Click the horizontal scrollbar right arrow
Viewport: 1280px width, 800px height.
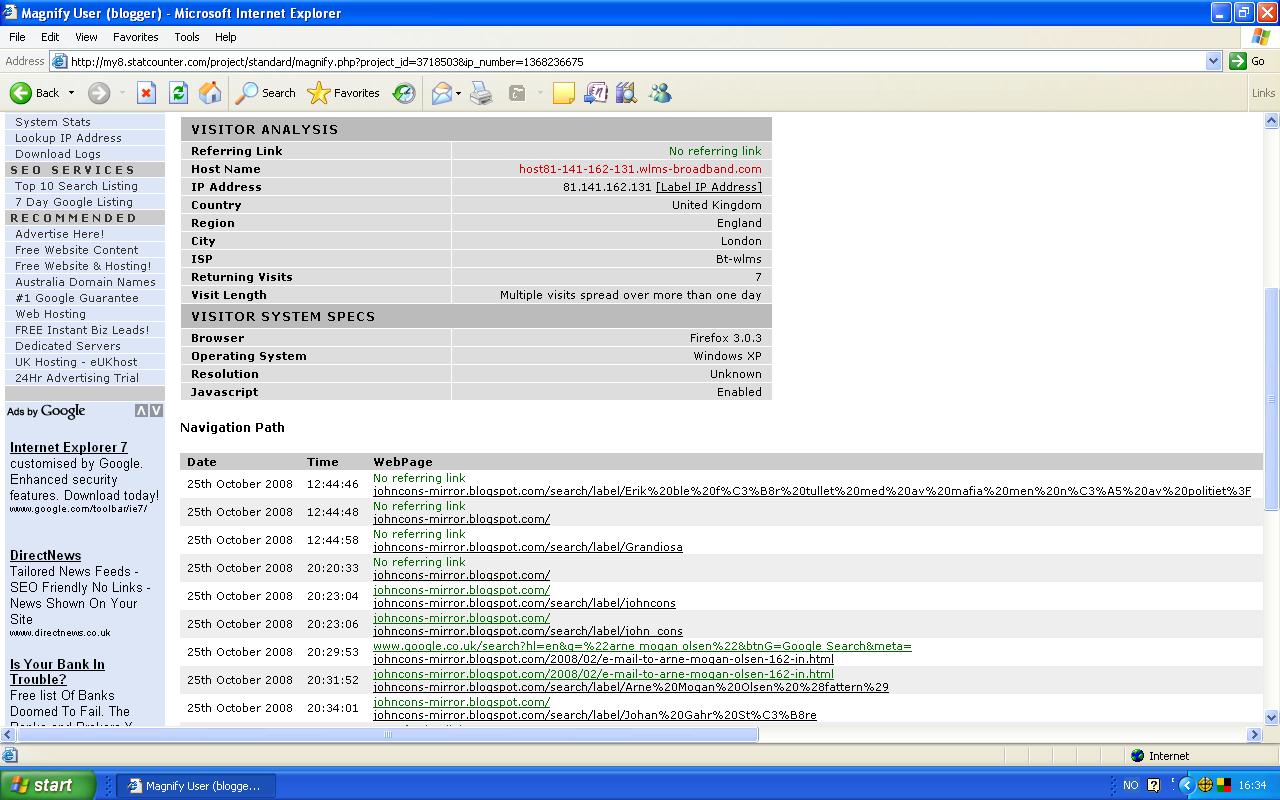(1255, 734)
